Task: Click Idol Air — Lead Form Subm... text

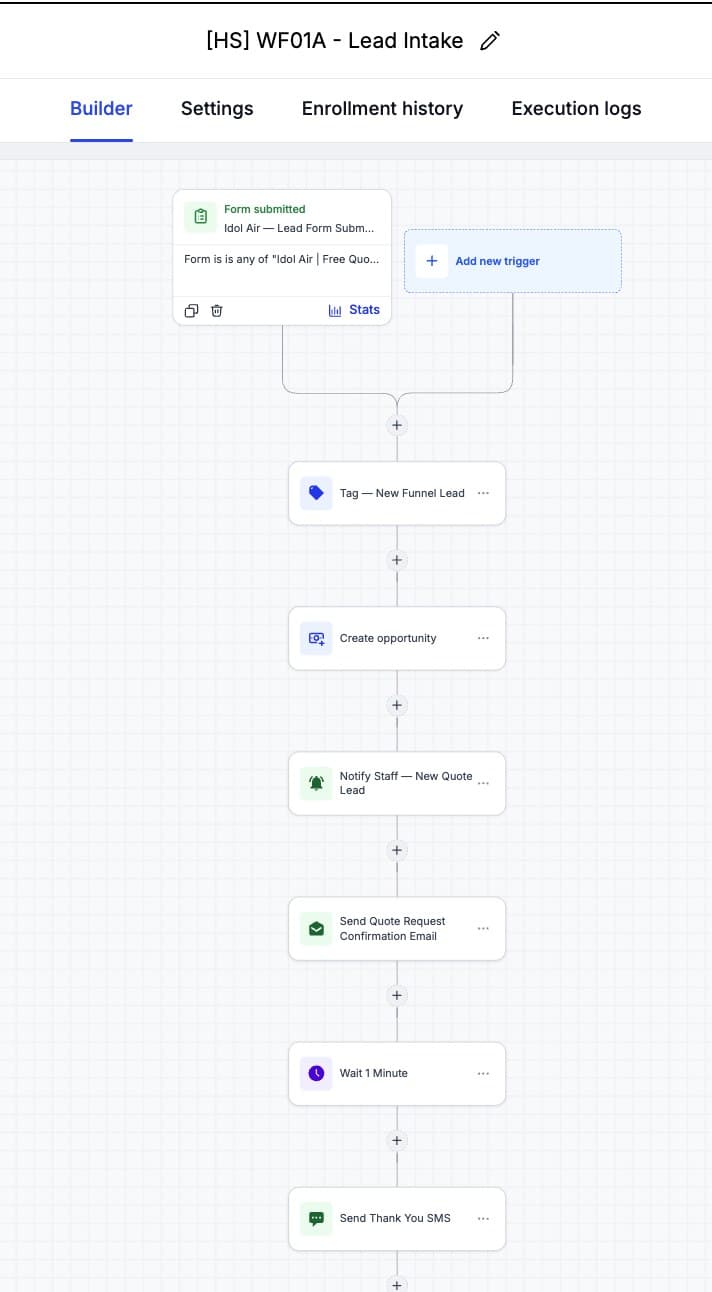Action: pyautogui.click(x=300, y=228)
